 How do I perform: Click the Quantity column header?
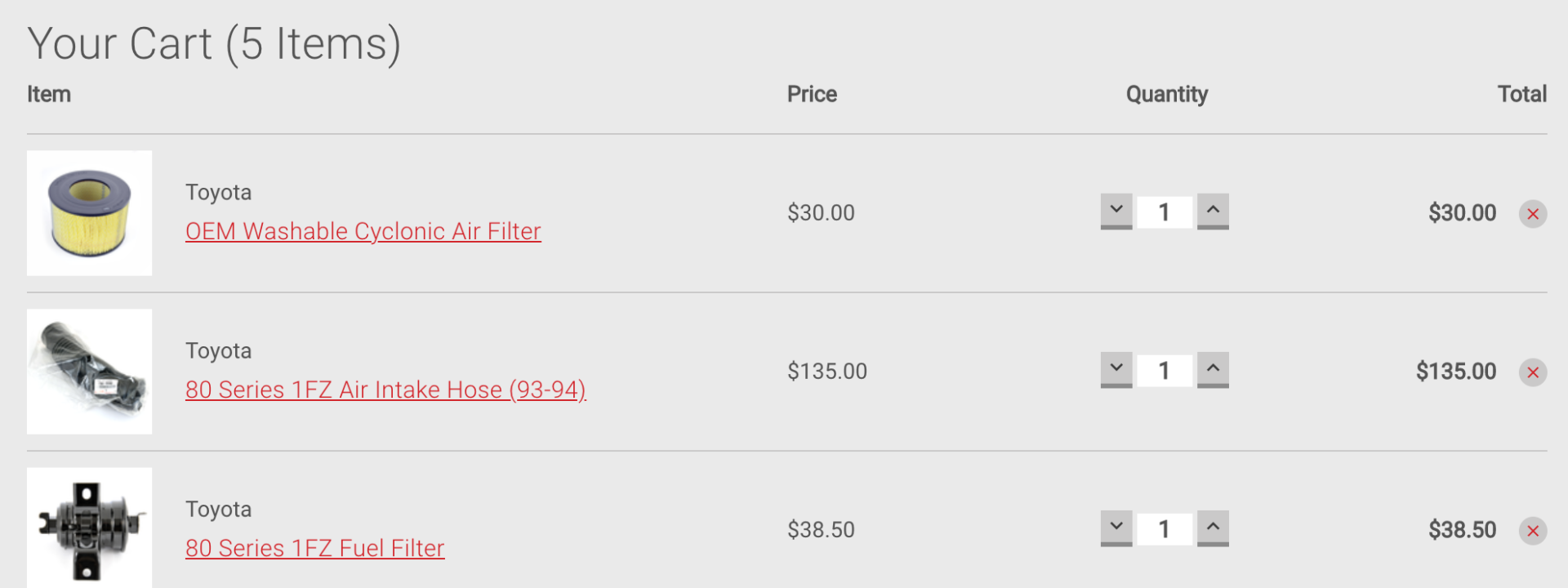click(1167, 95)
